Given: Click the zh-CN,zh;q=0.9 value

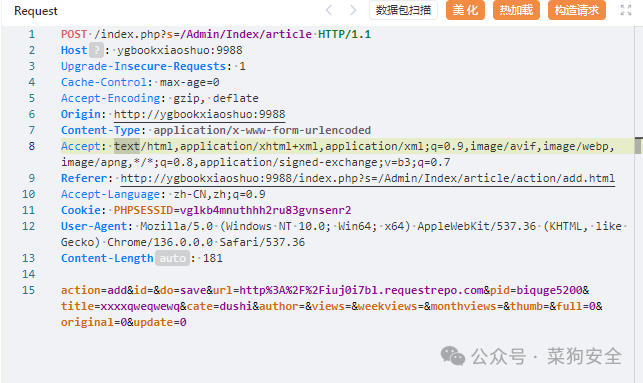Looking at the screenshot, I should (219, 194).
